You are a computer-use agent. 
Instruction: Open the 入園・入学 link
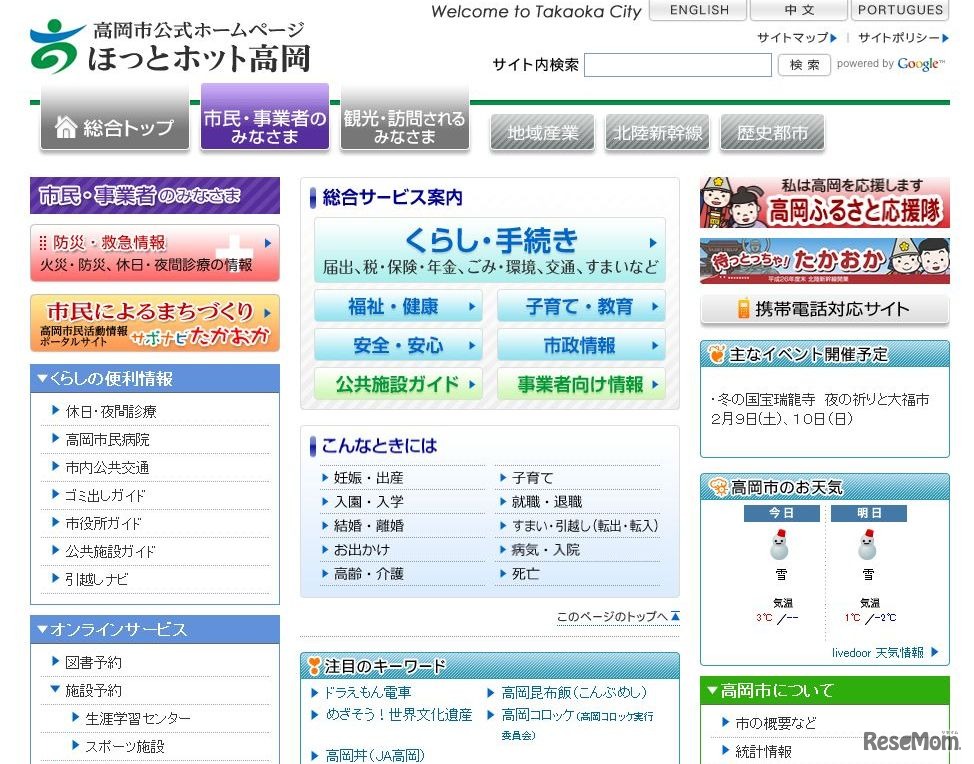pyautogui.click(x=369, y=501)
